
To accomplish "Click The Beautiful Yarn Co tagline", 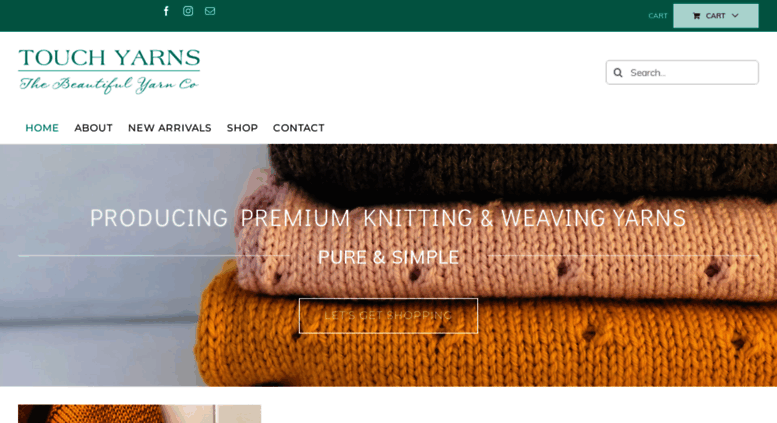I will pyautogui.click(x=109, y=84).
